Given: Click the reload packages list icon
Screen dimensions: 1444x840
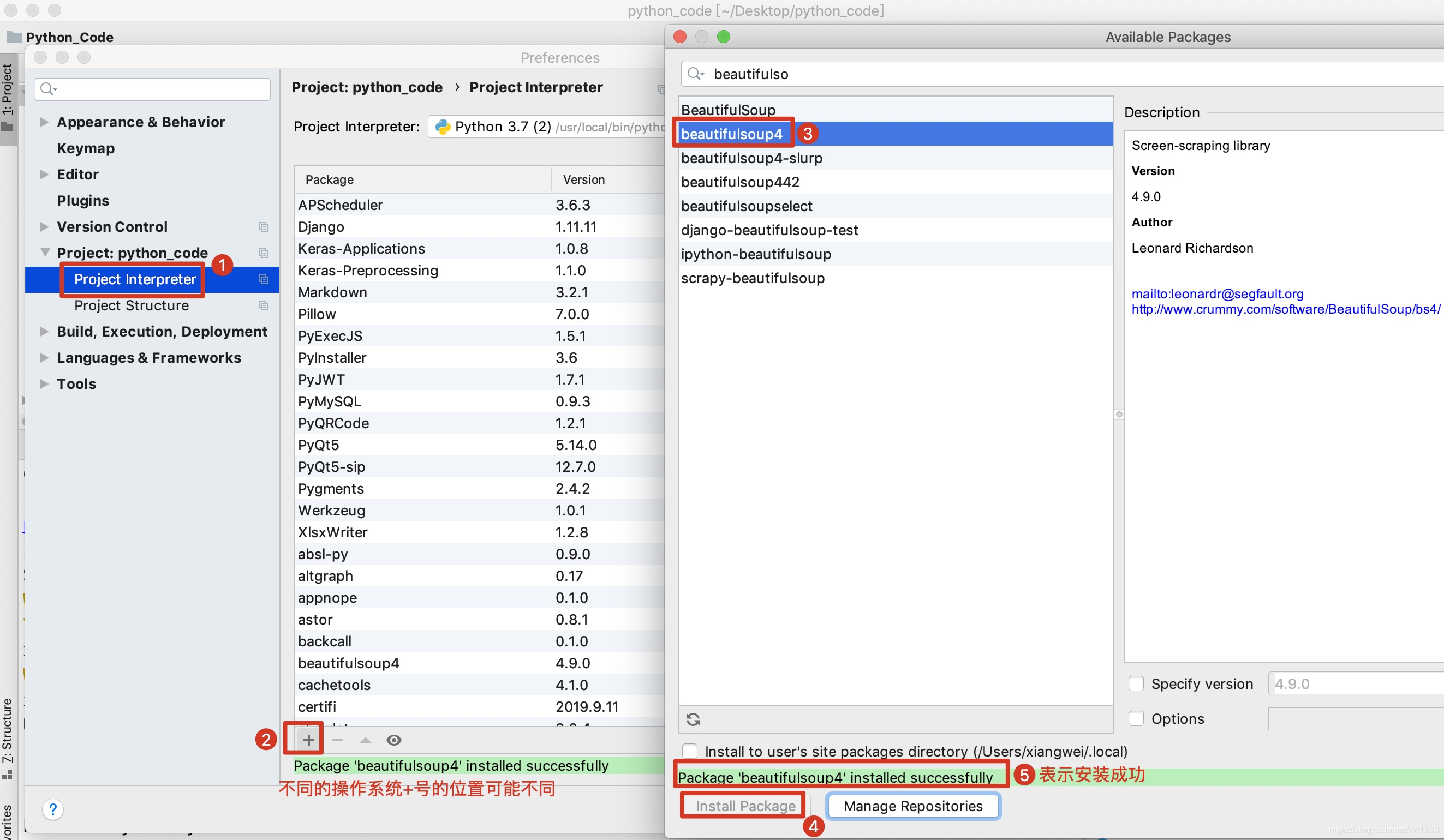Looking at the screenshot, I should [693, 719].
